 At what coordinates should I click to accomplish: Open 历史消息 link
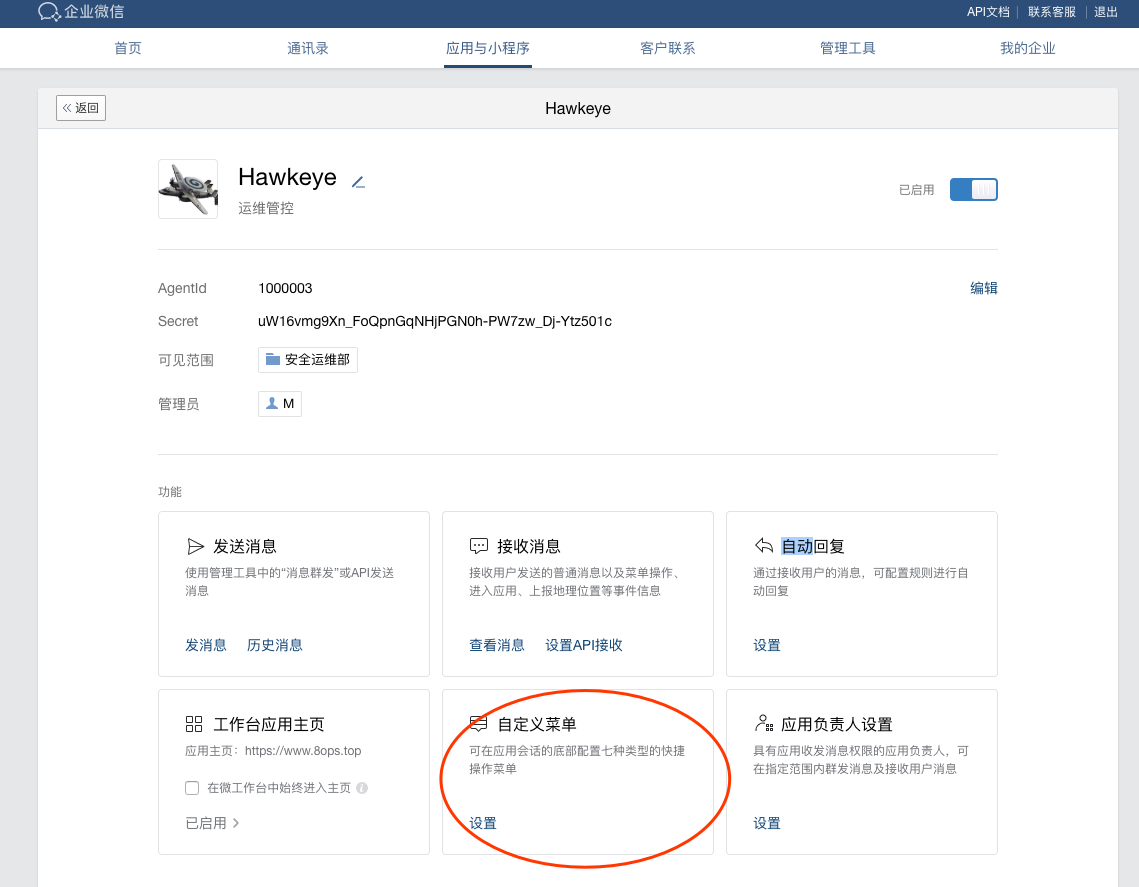coord(275,644)
